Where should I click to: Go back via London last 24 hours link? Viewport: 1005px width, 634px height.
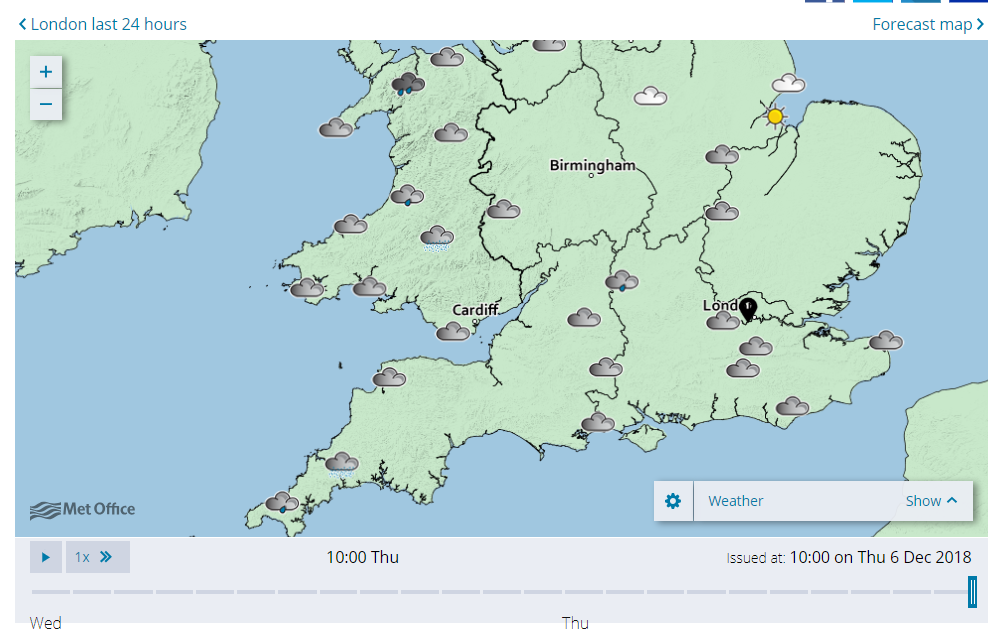[102, 23]
